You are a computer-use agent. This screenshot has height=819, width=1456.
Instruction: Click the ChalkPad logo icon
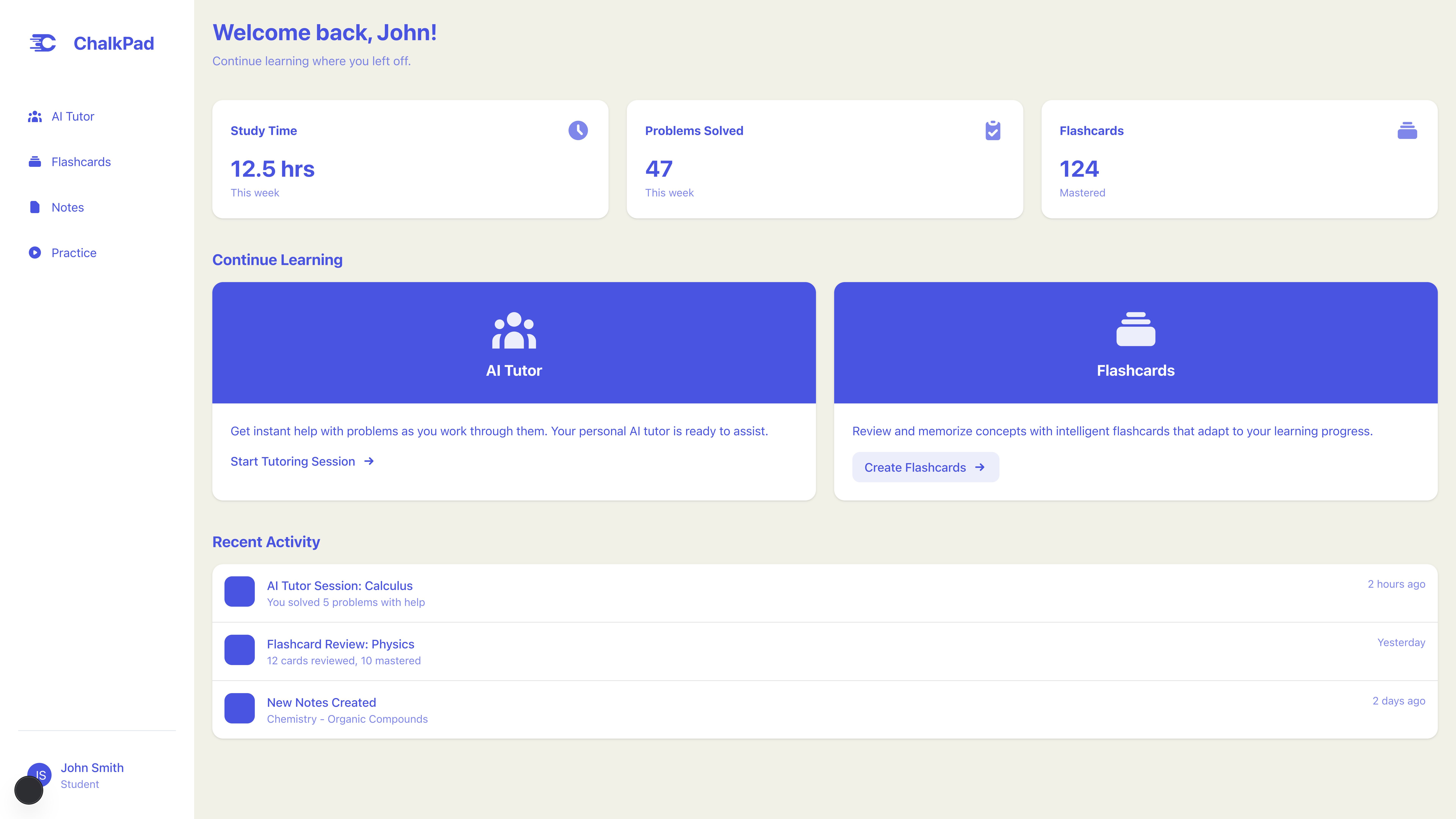(x=43, y=43)
